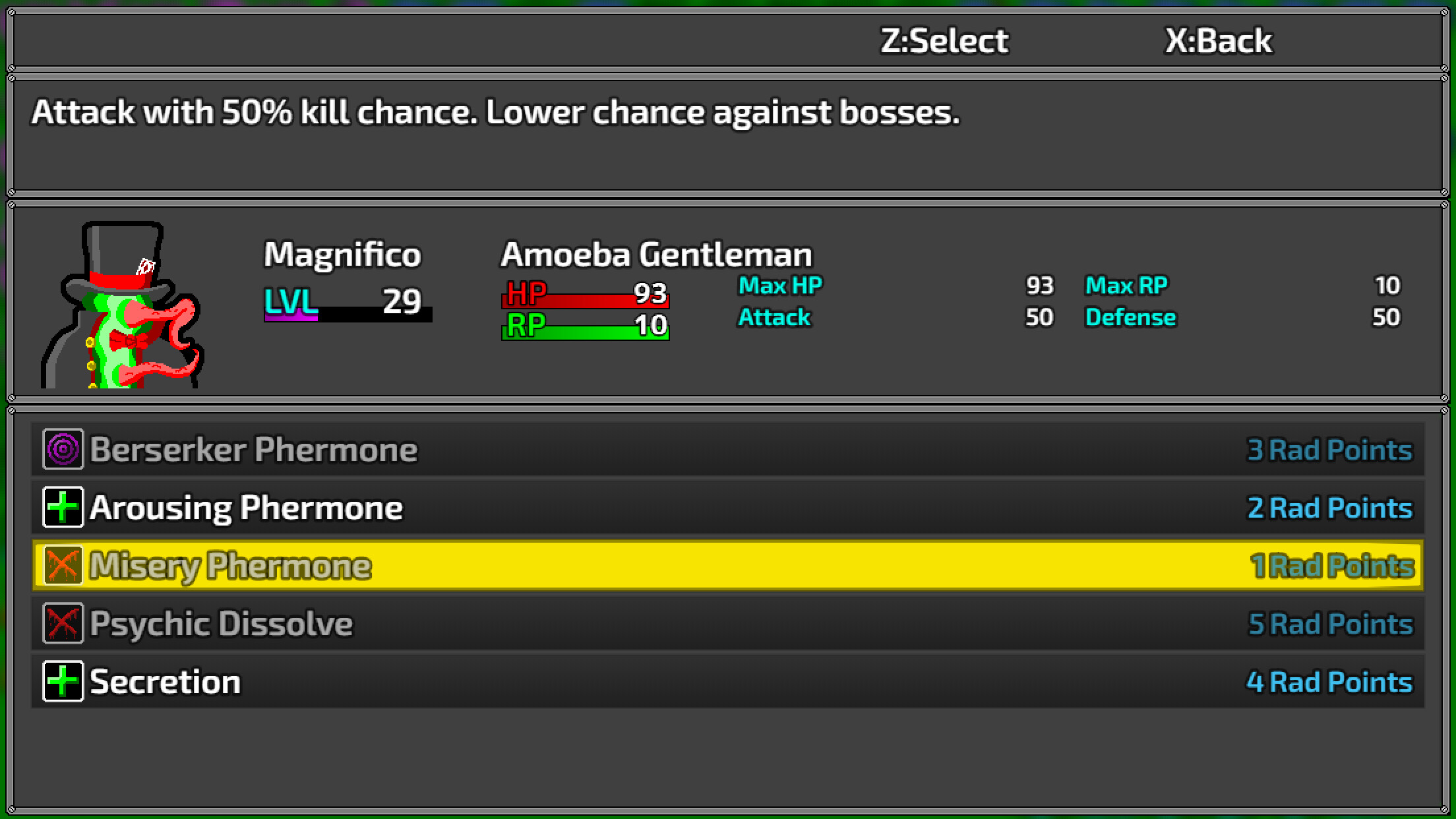Click the green plus icon next to Secretion
This screenshot has width=1456, height=819.
(61, 681)
